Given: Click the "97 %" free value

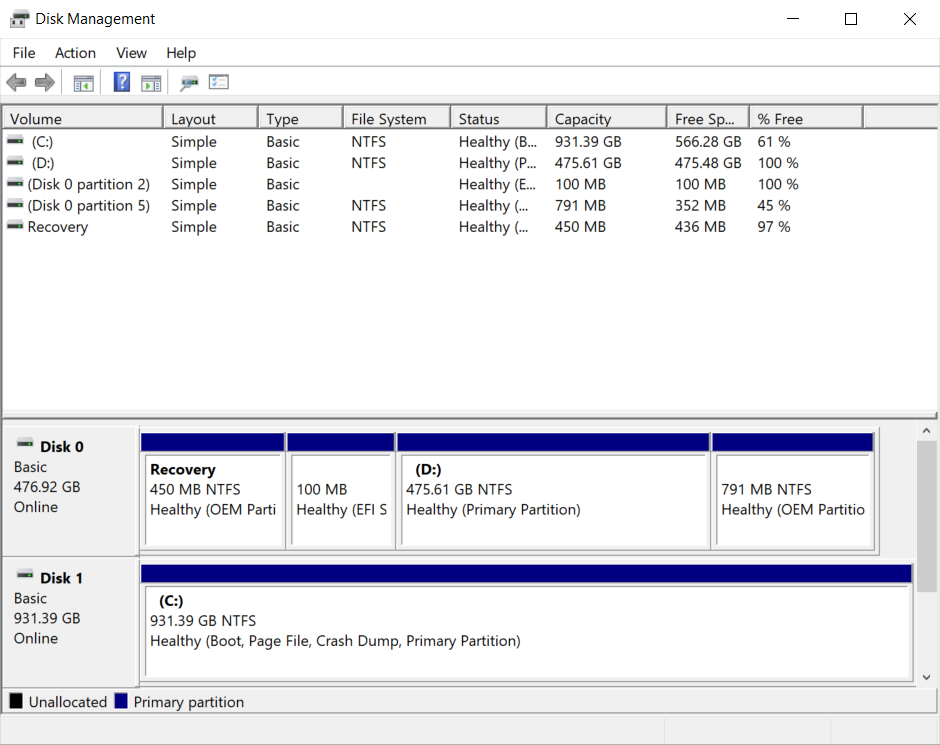Looking at the screenshot, I should (773, 227).
